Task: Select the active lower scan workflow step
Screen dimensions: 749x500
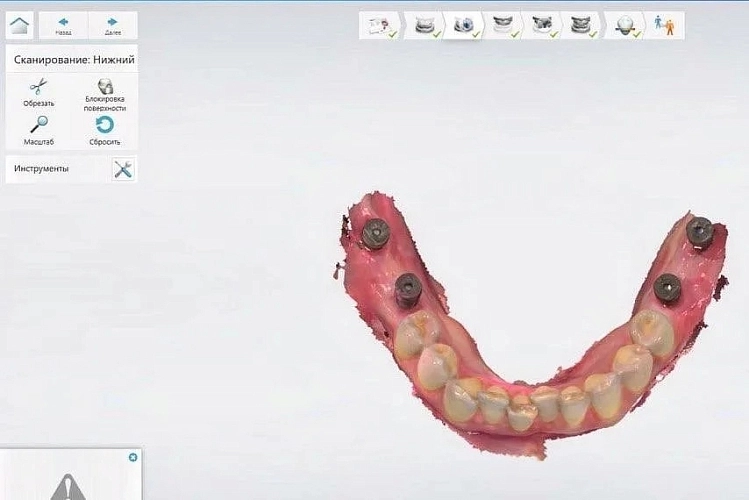Action: (463, 26)
